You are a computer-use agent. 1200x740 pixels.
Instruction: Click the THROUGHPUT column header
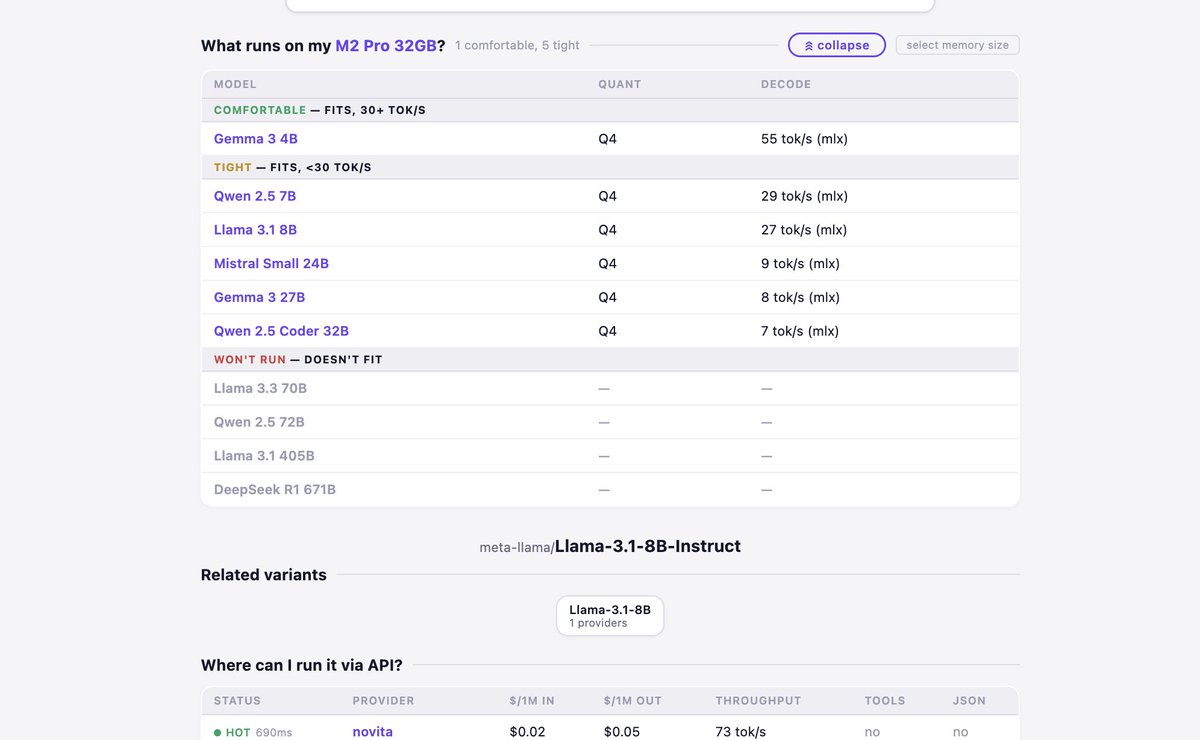click(x=759, y=701)
